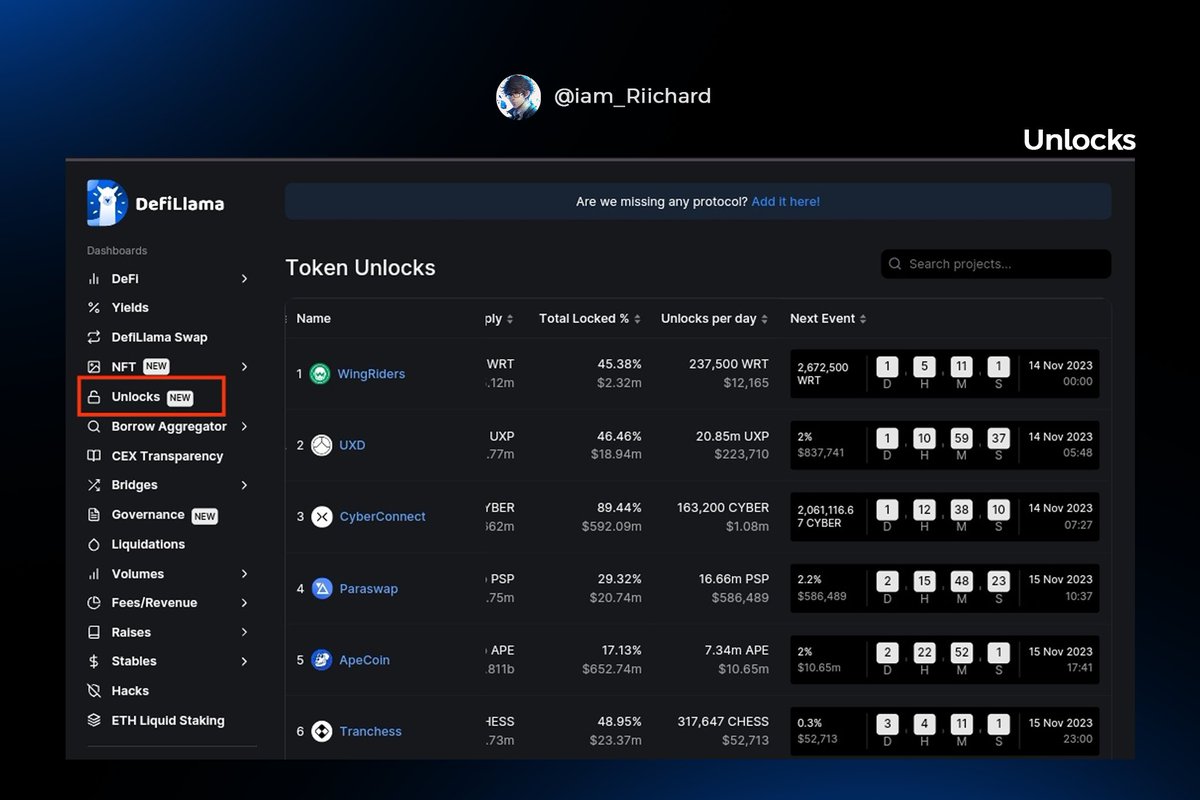Viewport: 1200px width, 800px height.
Task: Expand the Borrow Aggregator chevron
Action: click(x=245, y=426)
